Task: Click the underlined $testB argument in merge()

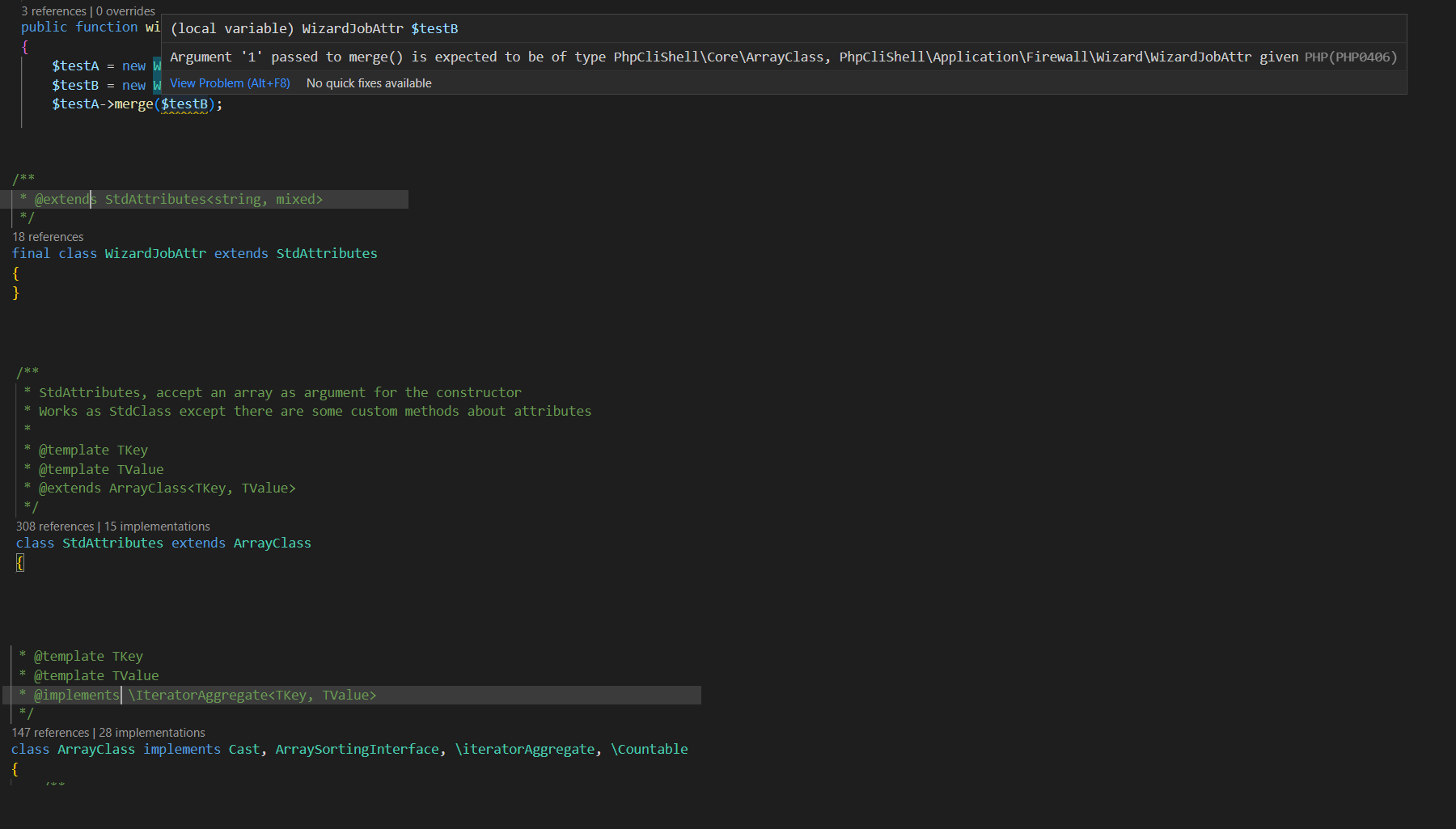Action: click(184, 104)
